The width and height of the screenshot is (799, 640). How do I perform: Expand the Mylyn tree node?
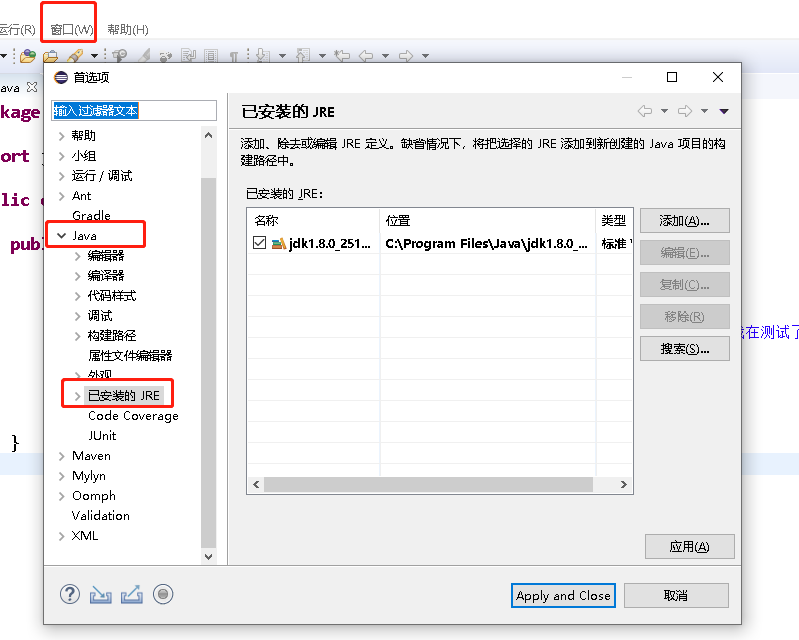[x=62, y=476]
